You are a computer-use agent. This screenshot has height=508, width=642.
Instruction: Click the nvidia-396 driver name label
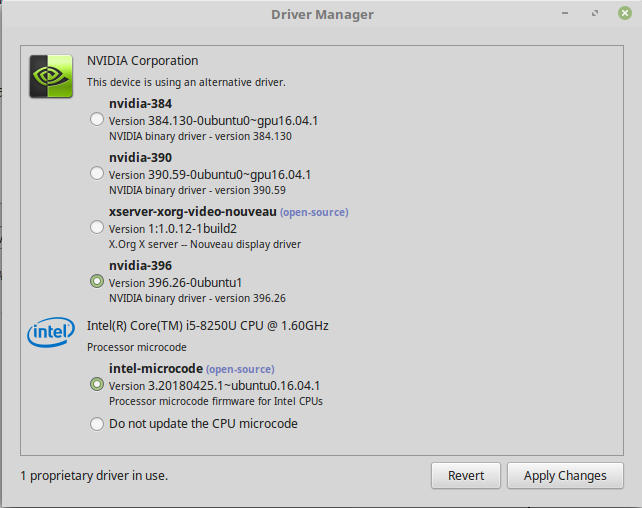point(140,266)
